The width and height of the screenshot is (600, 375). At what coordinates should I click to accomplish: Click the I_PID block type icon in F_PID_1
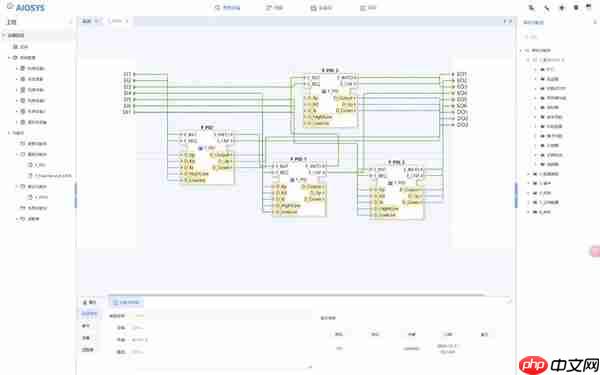pos(292,179)
